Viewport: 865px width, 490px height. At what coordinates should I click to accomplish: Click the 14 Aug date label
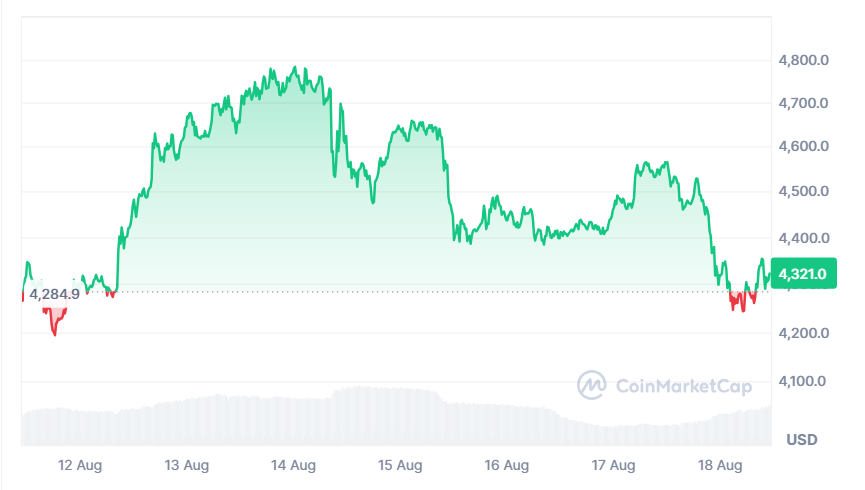293,465
